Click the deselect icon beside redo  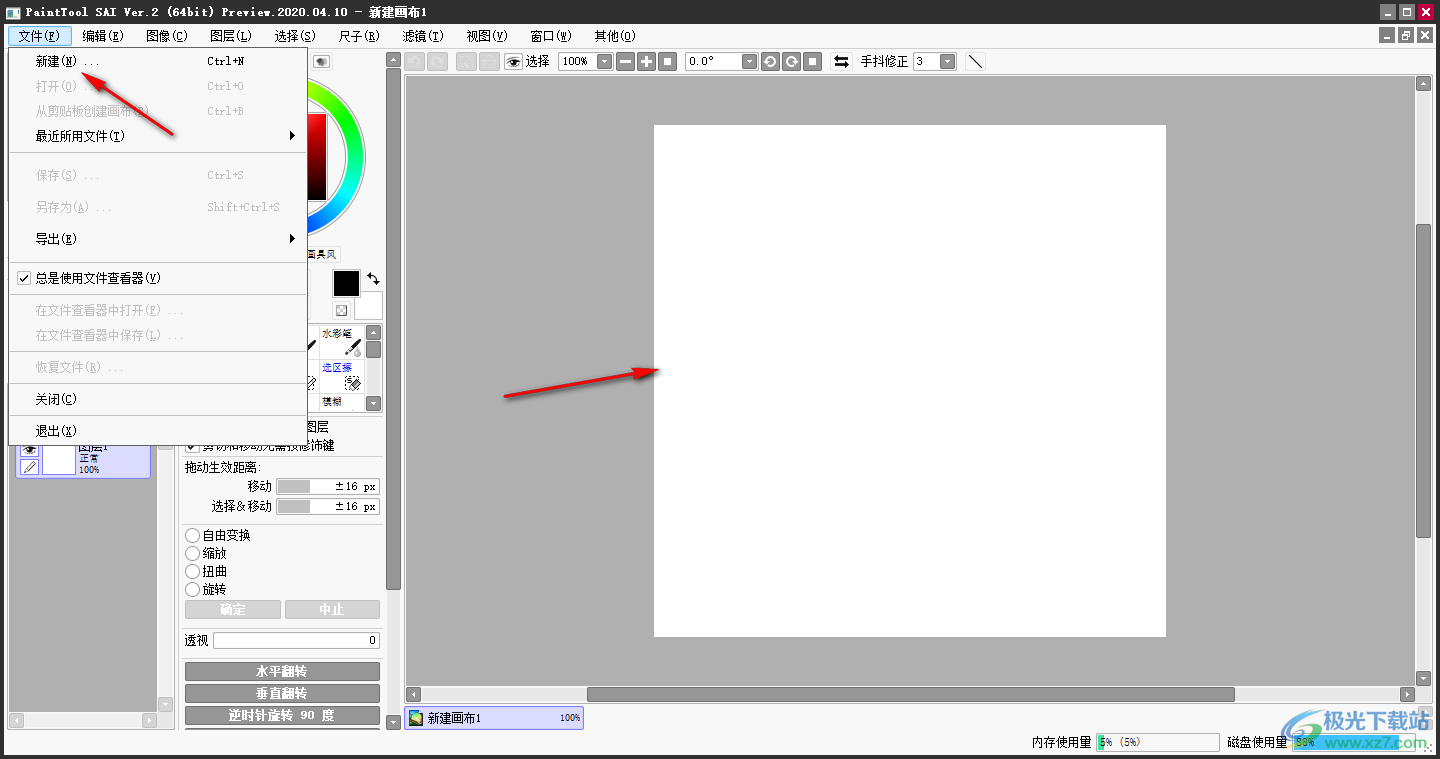[x=466, y=61]
